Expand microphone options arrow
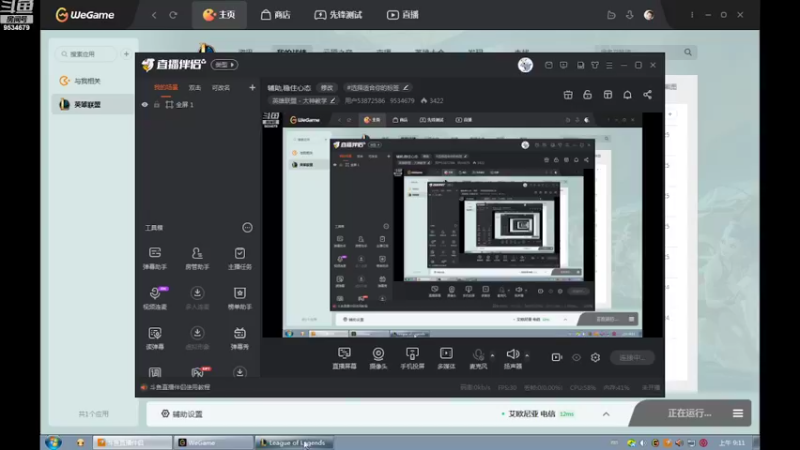This screenshot has height=450, width=800. click(x=492, y=355)
